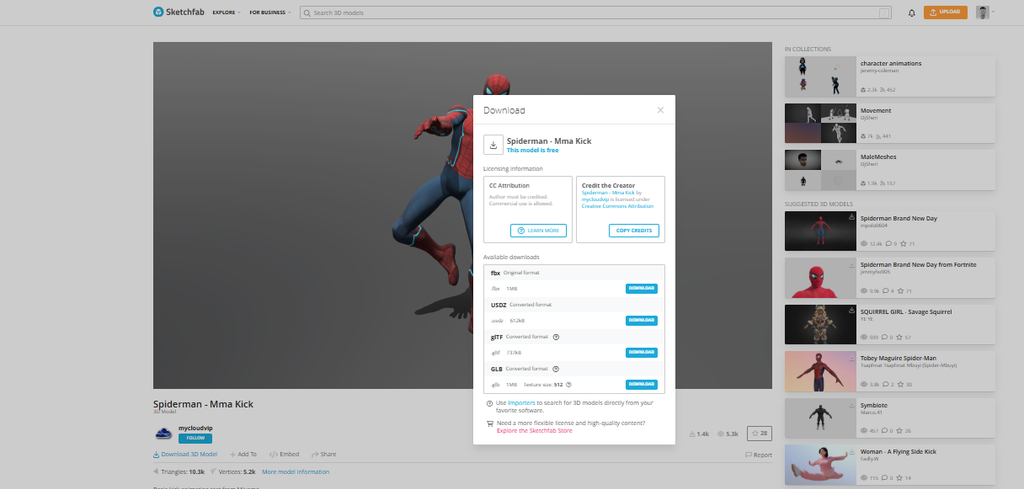Click the mycloudvip avatar icon
1024x489 pixels.
[x=163, y=434]
